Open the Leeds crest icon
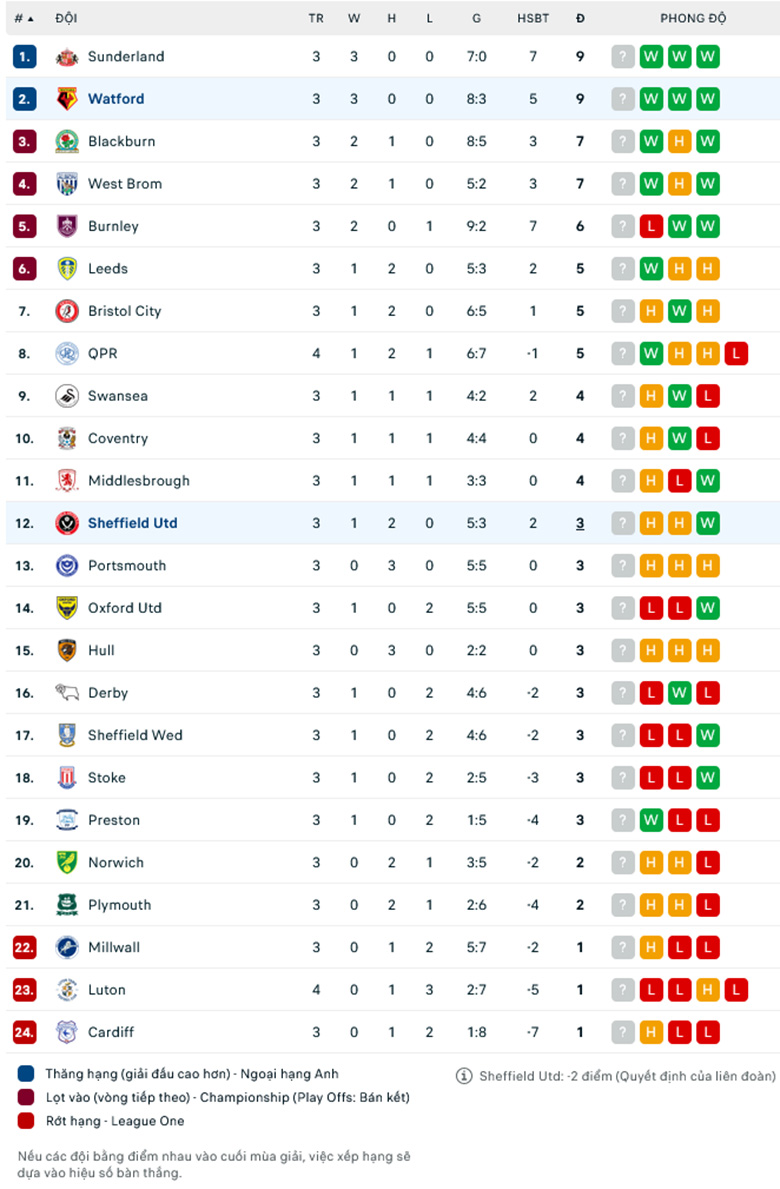This screenshot has width=780, height=1189. coord(67,268)
